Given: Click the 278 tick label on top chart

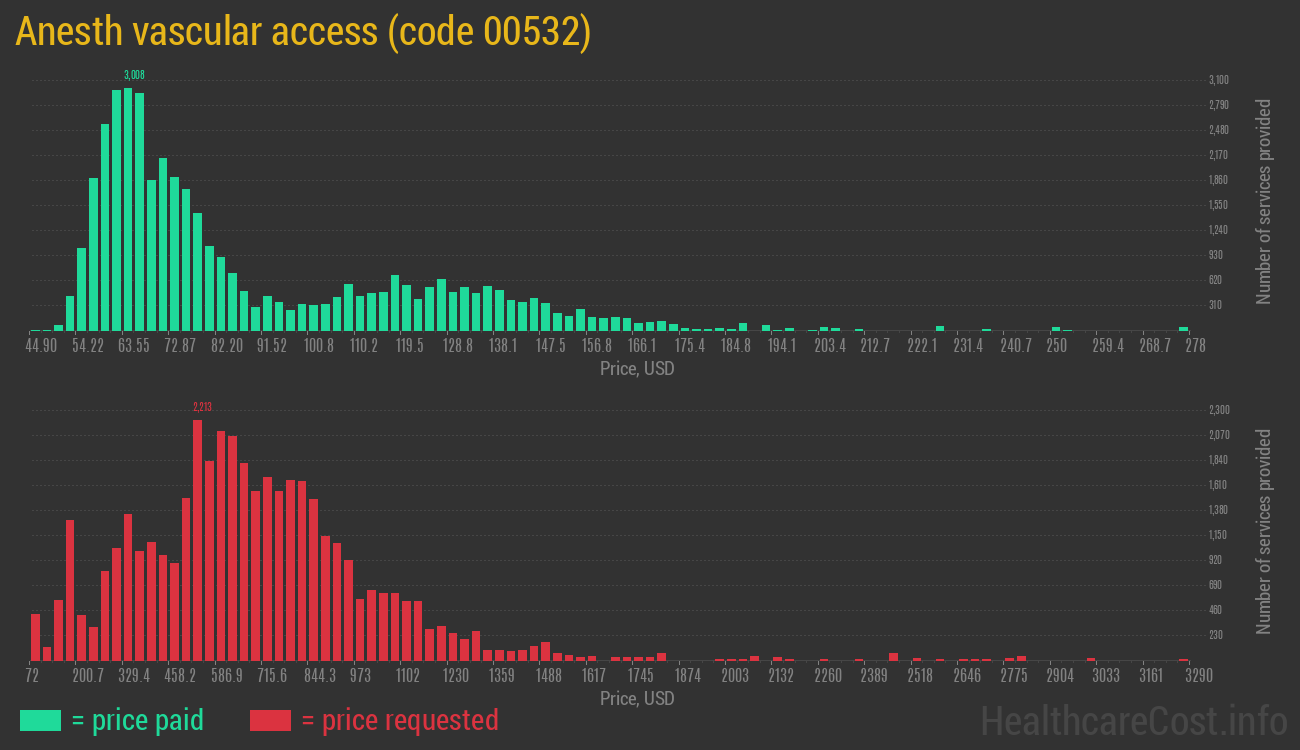Looking at the screenshot, I should (1195, 346).
